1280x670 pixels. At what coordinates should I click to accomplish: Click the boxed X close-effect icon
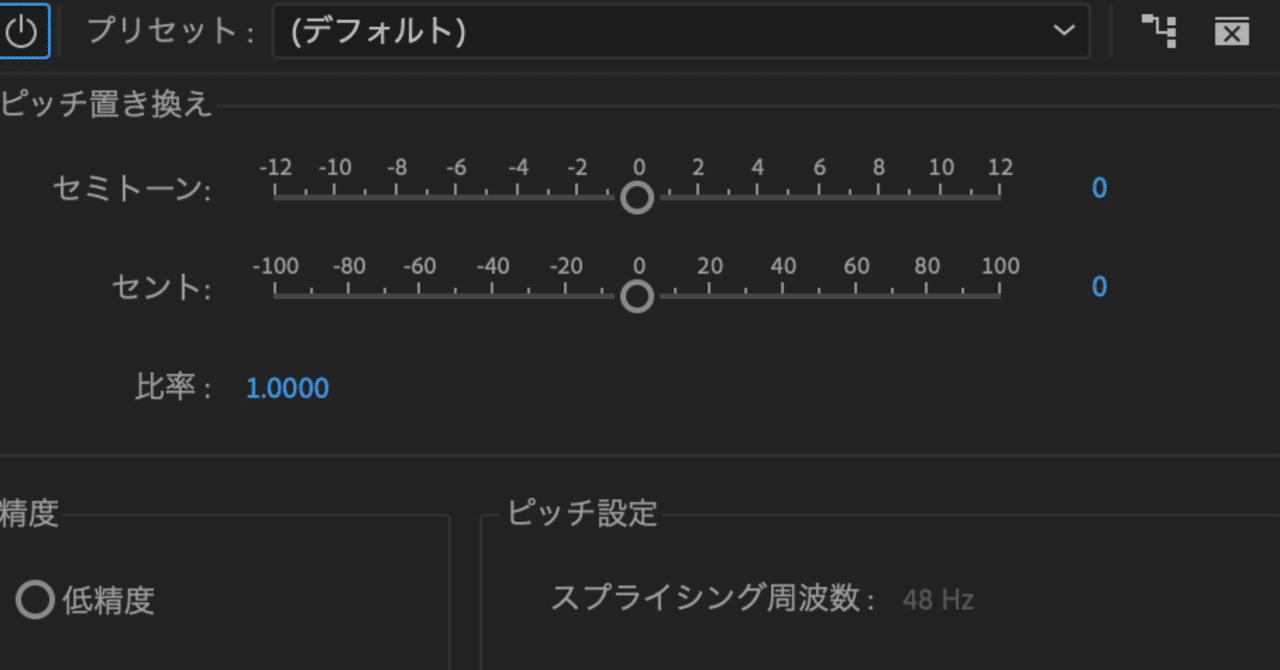1231,31
